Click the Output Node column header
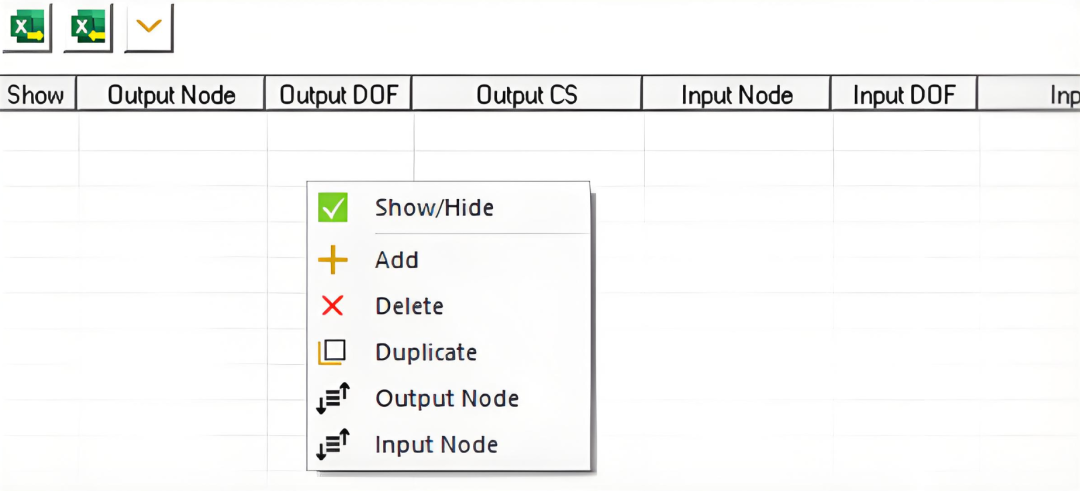The height and width of the screenshot is (491, 1080). pyautogui.click(x=171, y=94)
